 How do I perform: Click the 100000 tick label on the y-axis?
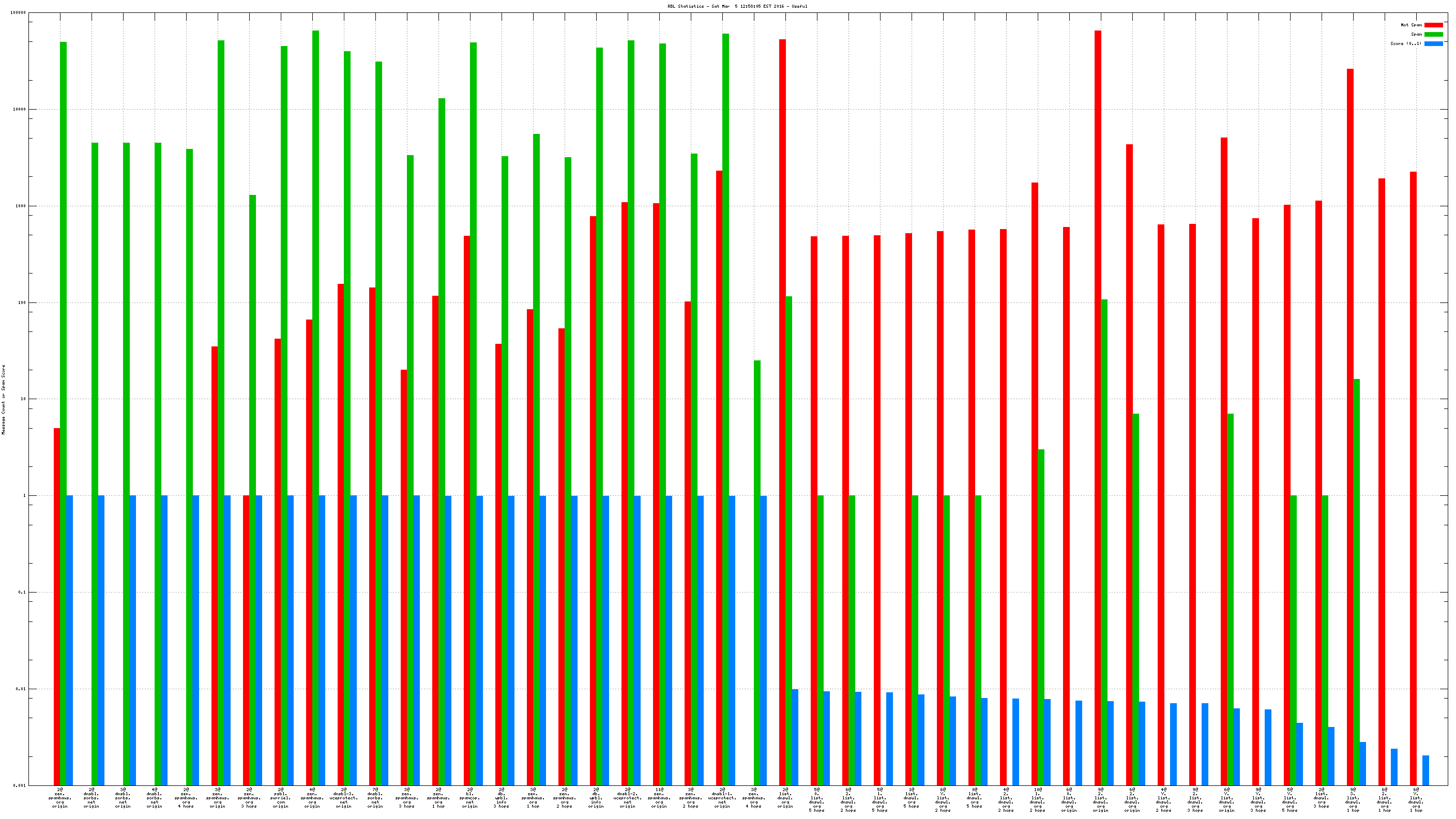click(18, 12)
